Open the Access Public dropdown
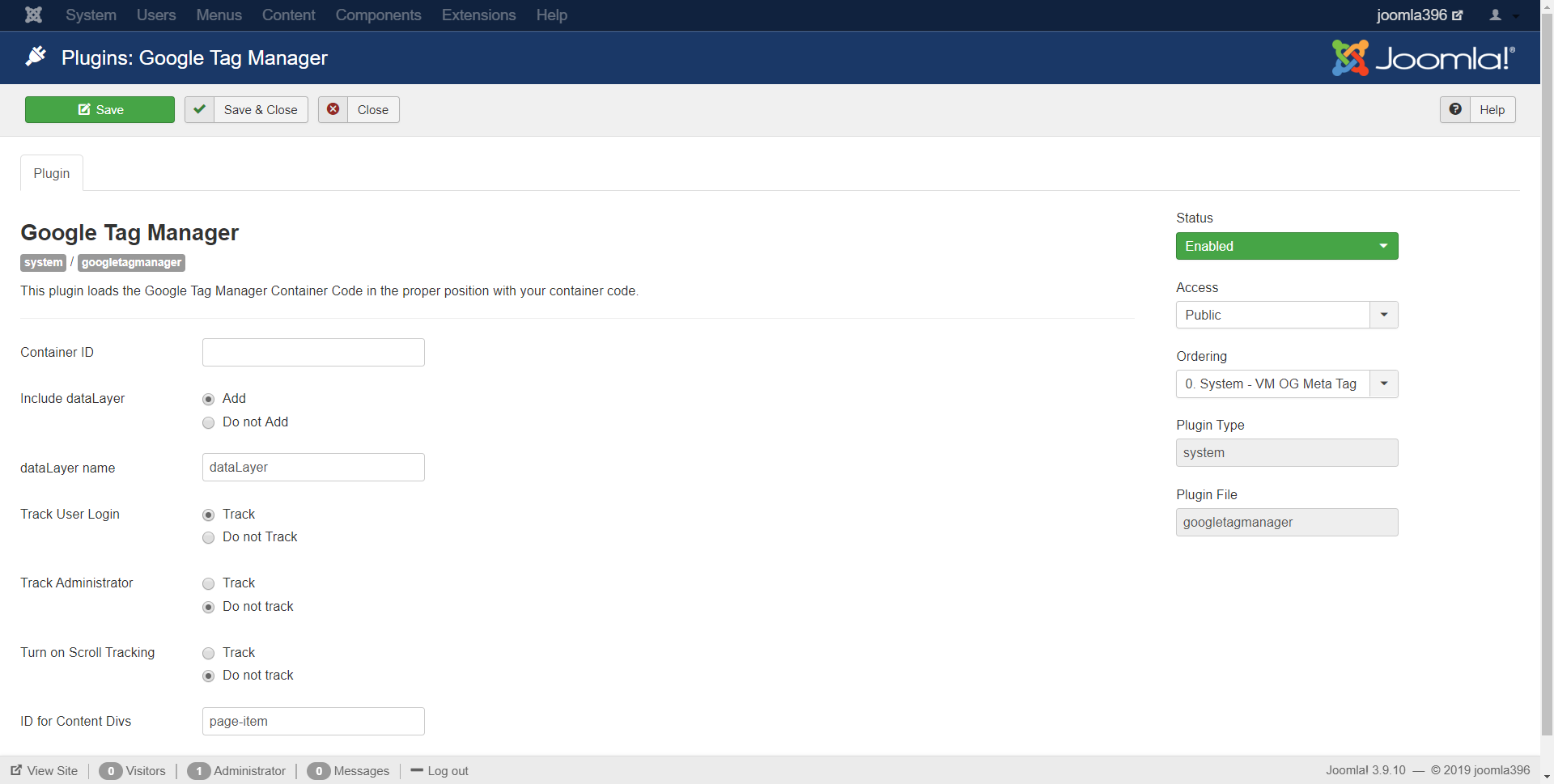 point(1383,315)
